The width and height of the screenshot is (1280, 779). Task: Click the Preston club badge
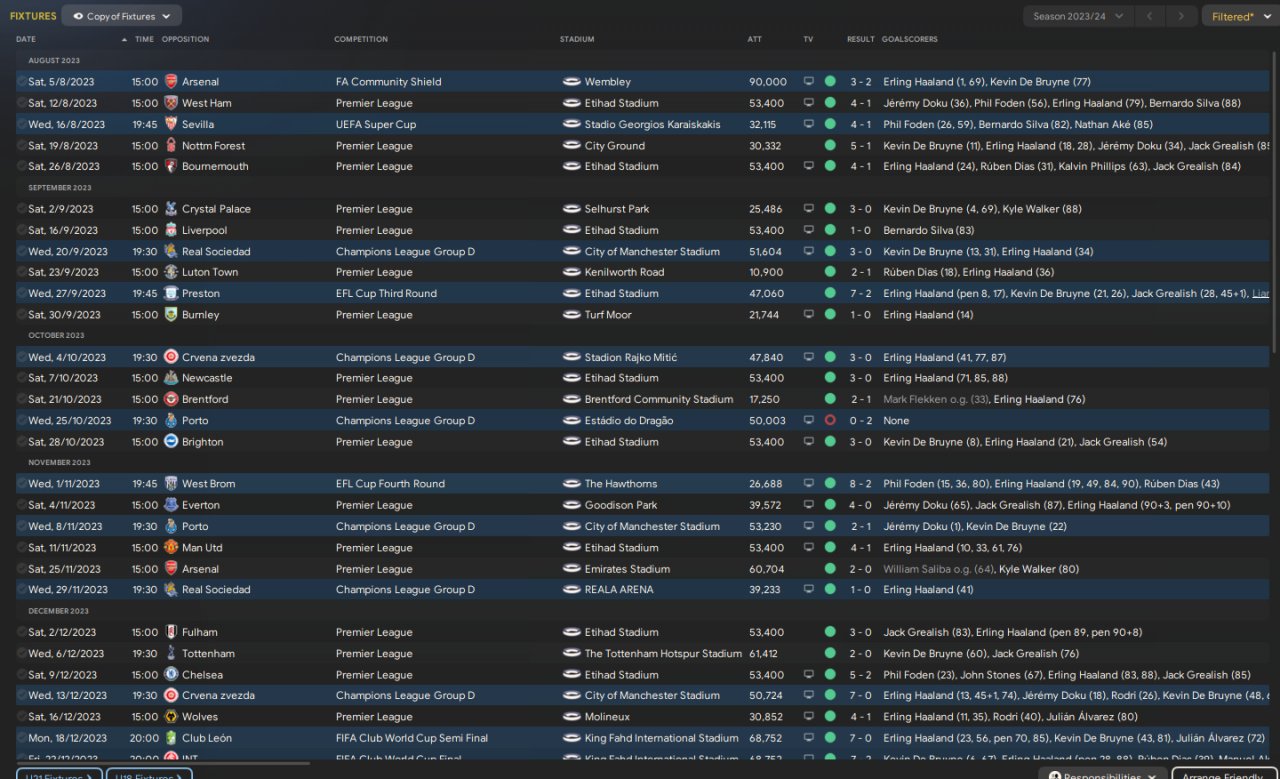[171, 293]
